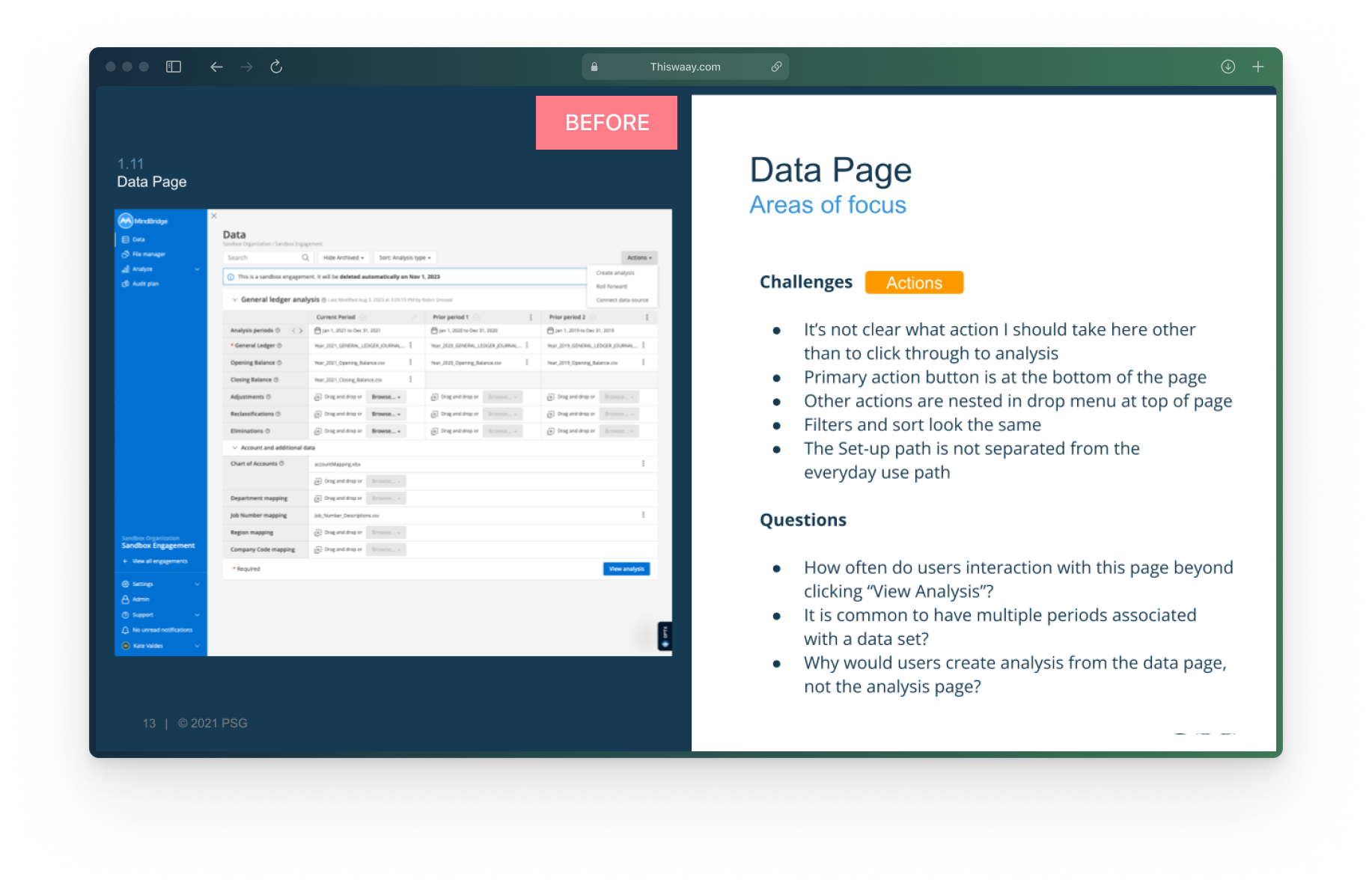Open the Hide Archived filter dropdown
Image resolution: width=1372 pixels, height=889 pixels.
click(344, 257)
